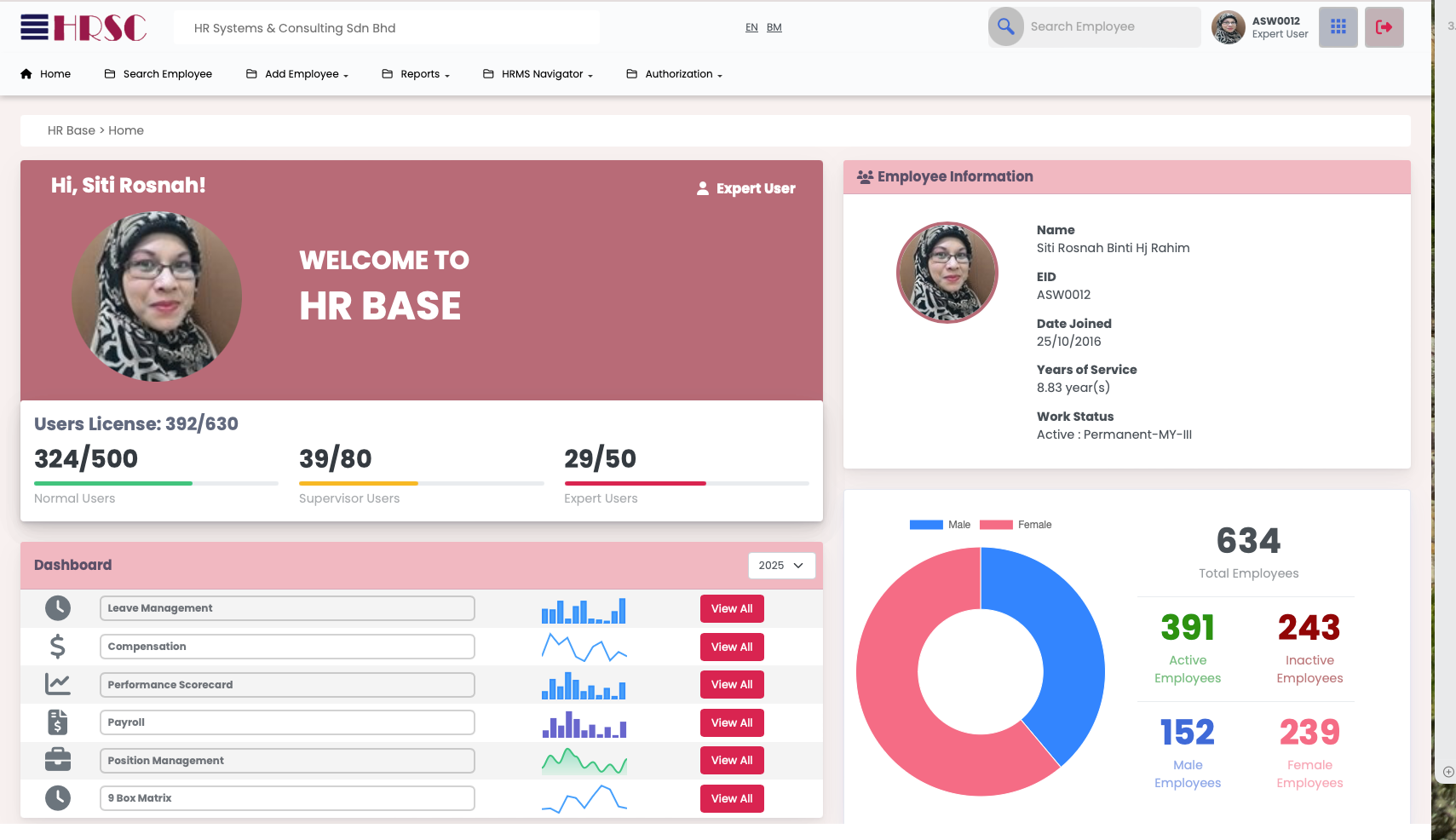
Task: Switch language to BM
Action: point(774,27)
